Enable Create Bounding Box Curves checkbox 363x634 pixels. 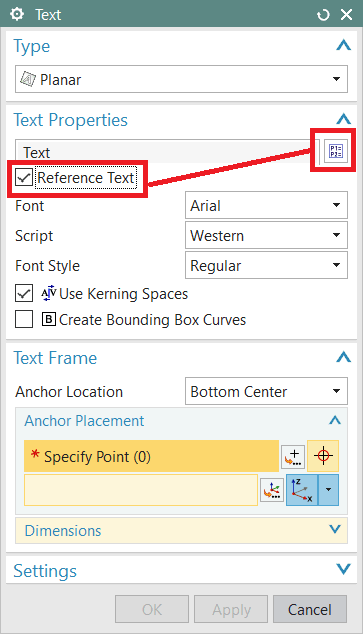[x=24, y=319]
